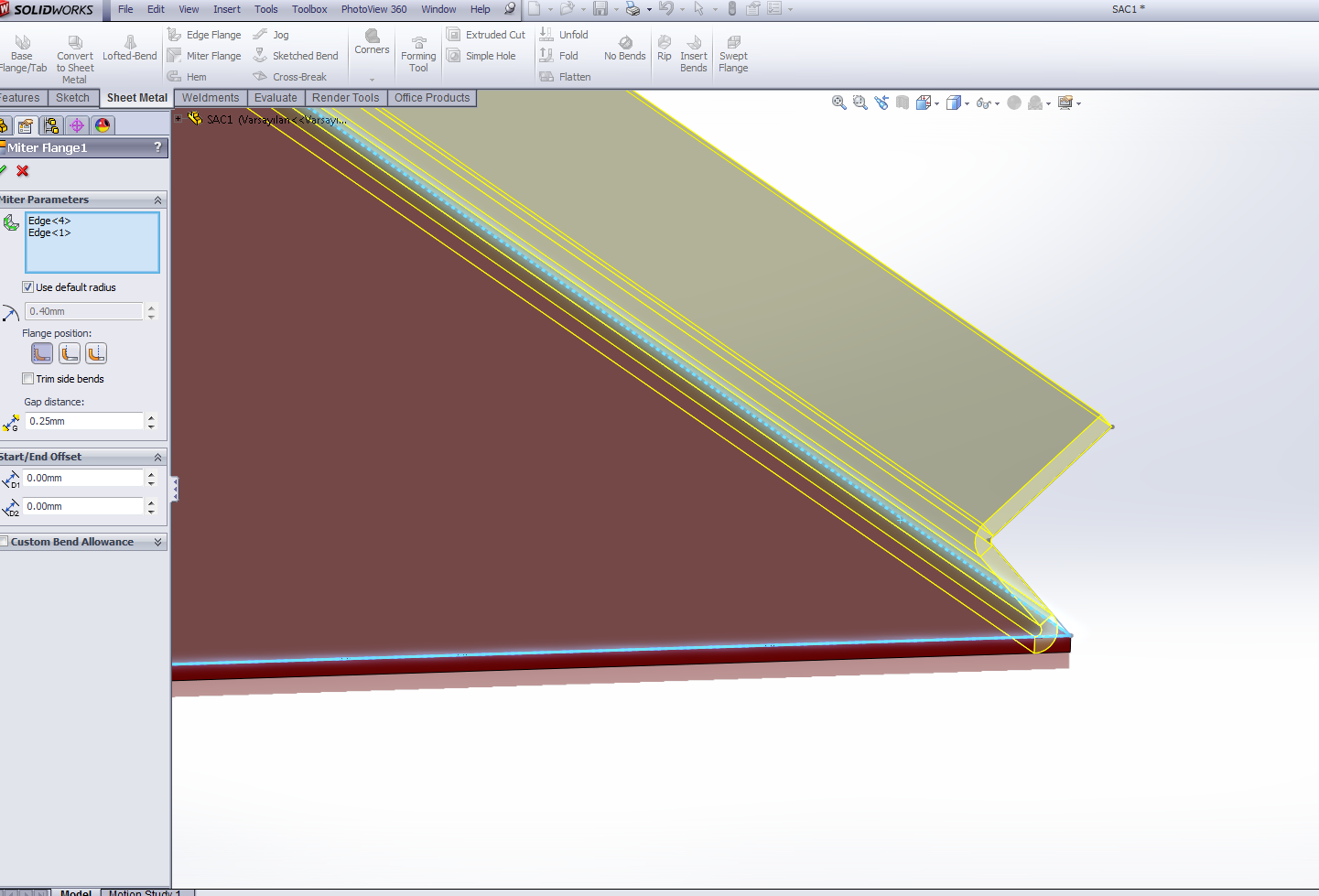Open the Display Style dropdown
This screenshot has width=1319, height=896.
tap(968, 104)
